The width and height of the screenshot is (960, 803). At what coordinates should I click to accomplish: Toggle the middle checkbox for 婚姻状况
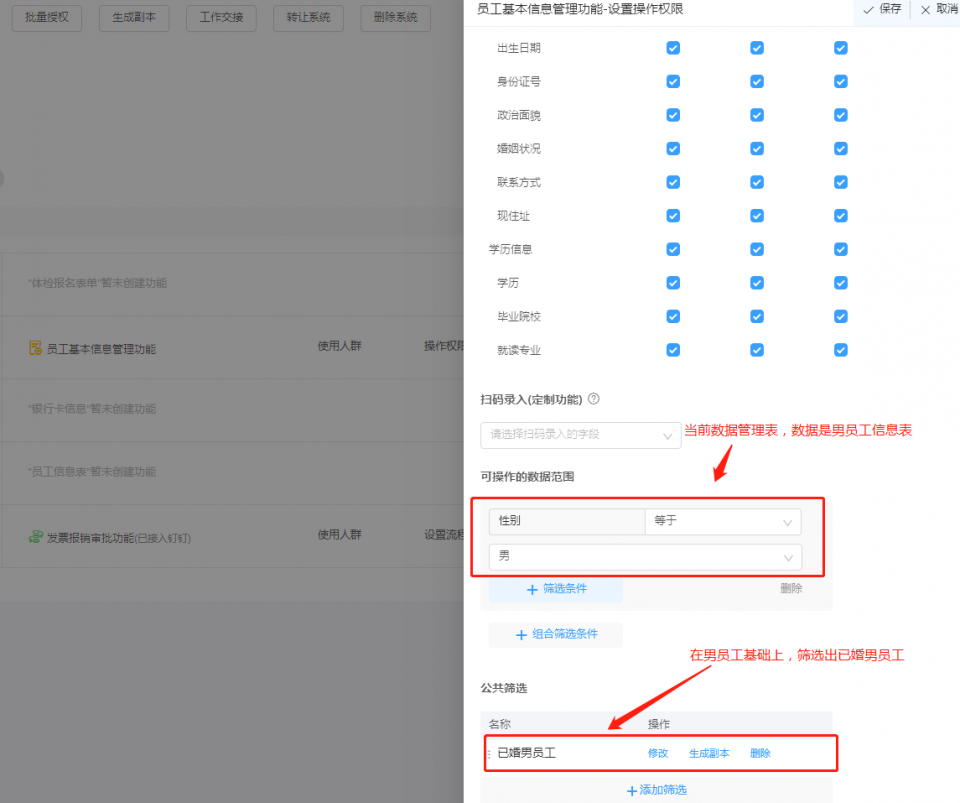(757, 148)
